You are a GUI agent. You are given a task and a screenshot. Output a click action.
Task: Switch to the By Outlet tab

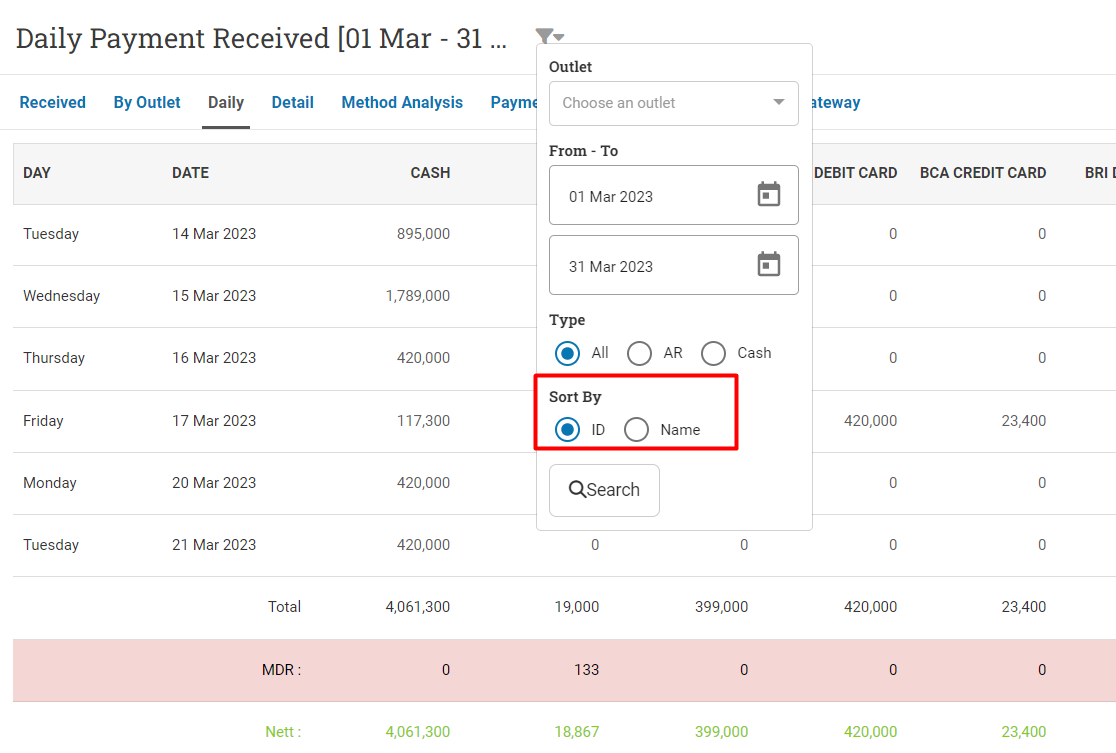pyautogui.click(x=147, y=102)
